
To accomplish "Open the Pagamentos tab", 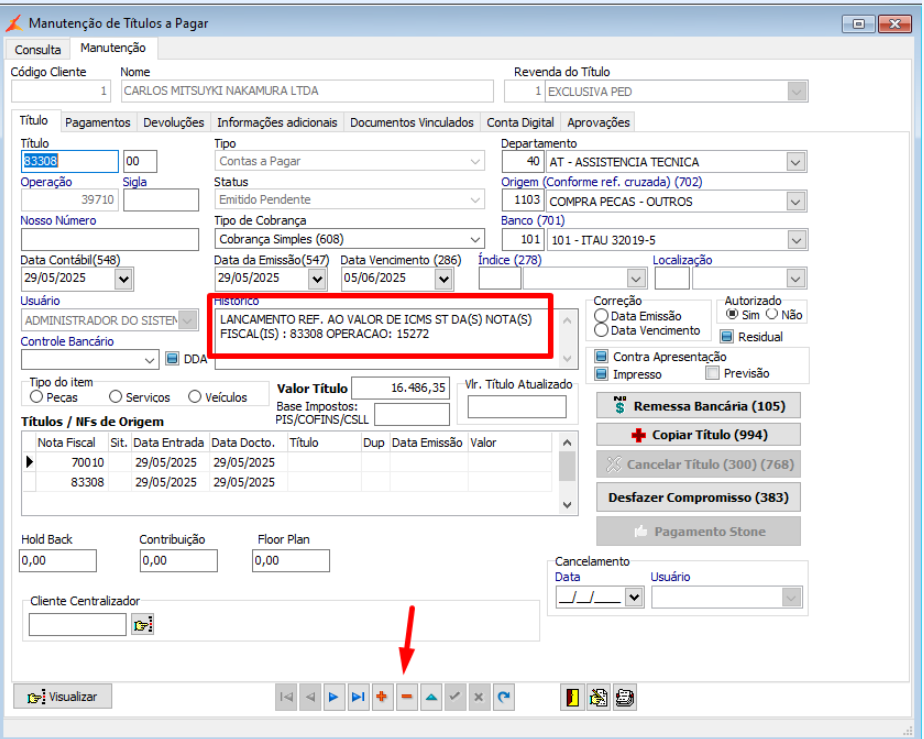I will click(x=98, y=122).
